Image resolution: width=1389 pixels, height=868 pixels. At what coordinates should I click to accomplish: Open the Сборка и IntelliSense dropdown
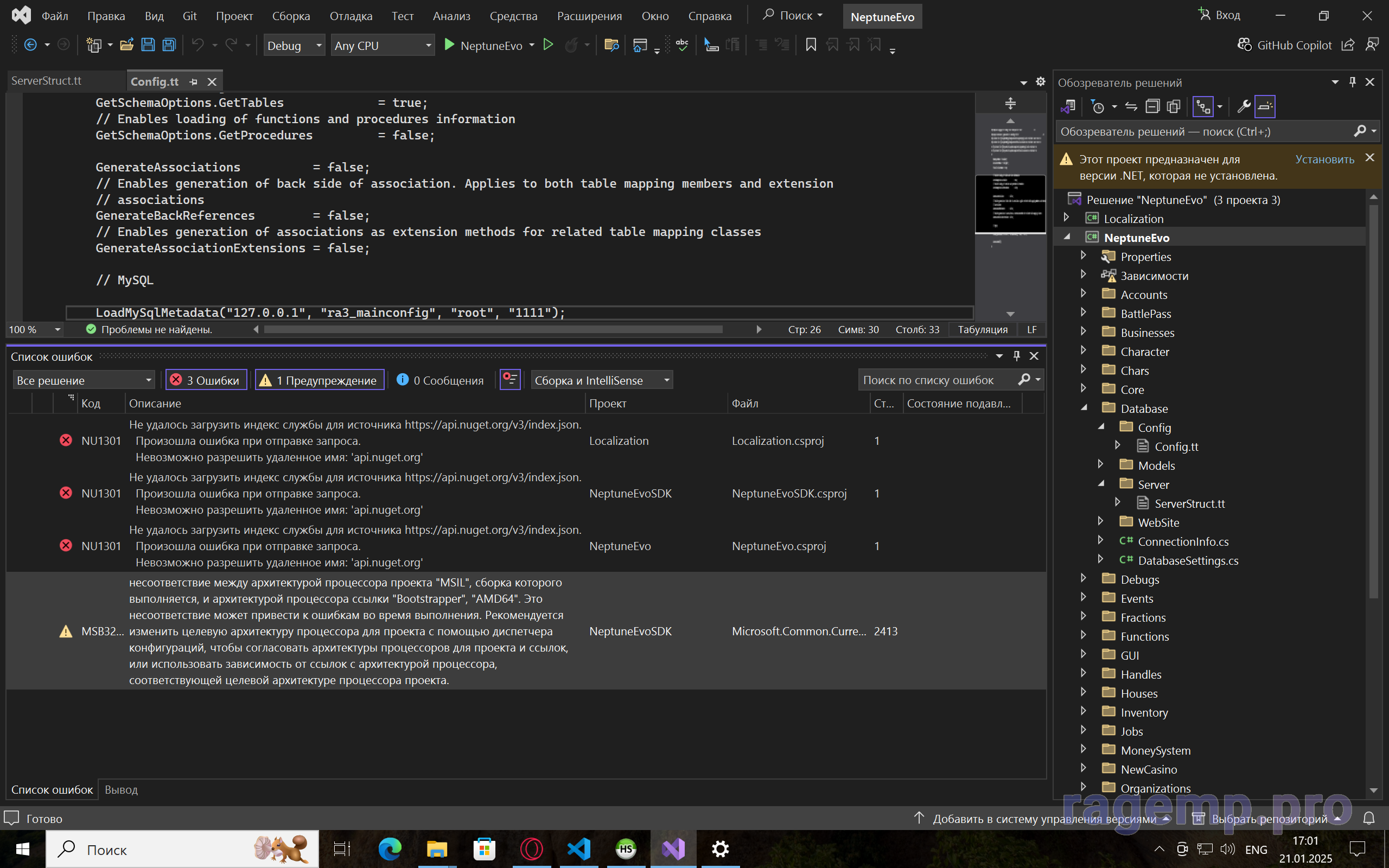coord(602,380)
